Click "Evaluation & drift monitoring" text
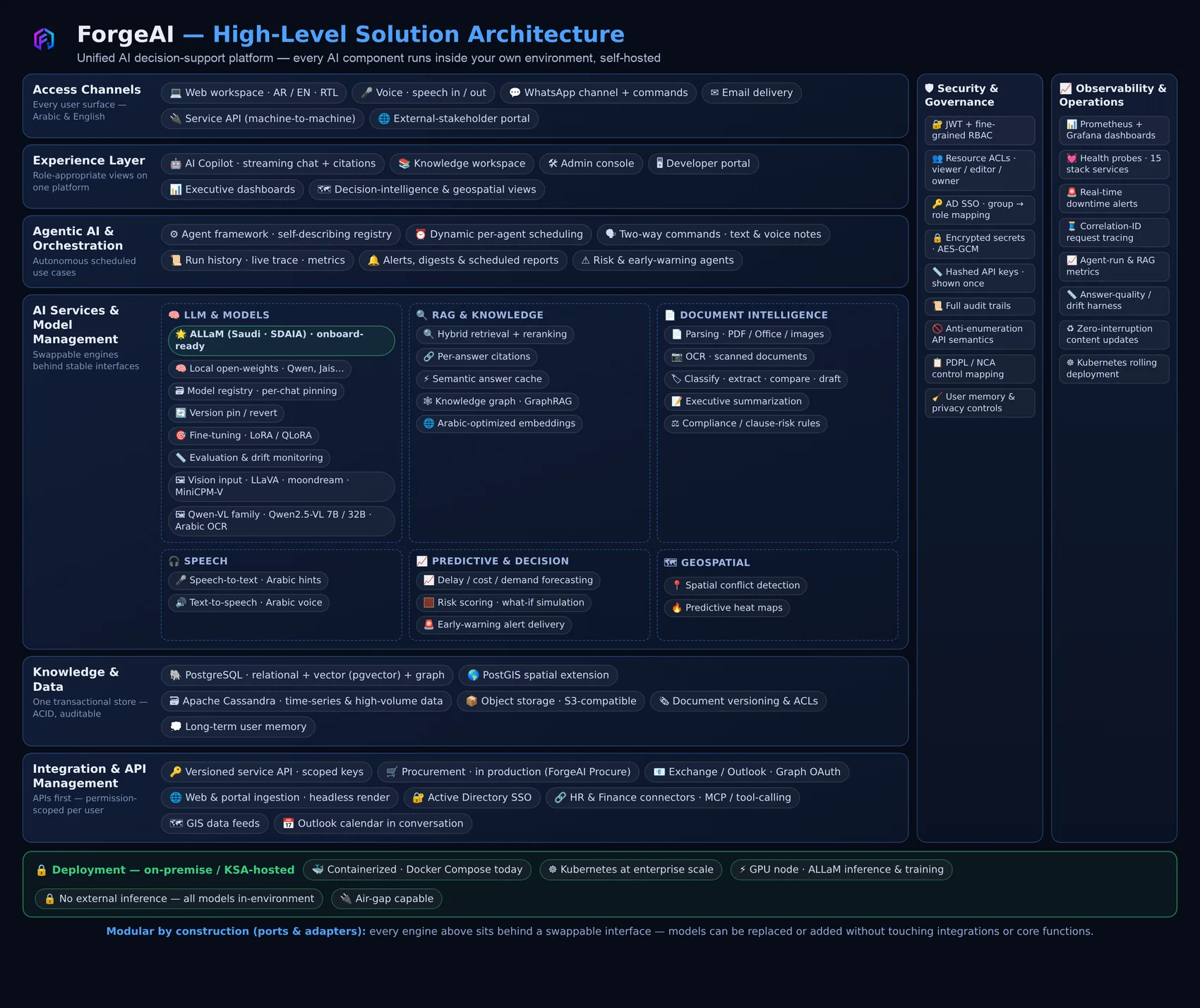The image size is (1200, 1008). tap(256, 457)
